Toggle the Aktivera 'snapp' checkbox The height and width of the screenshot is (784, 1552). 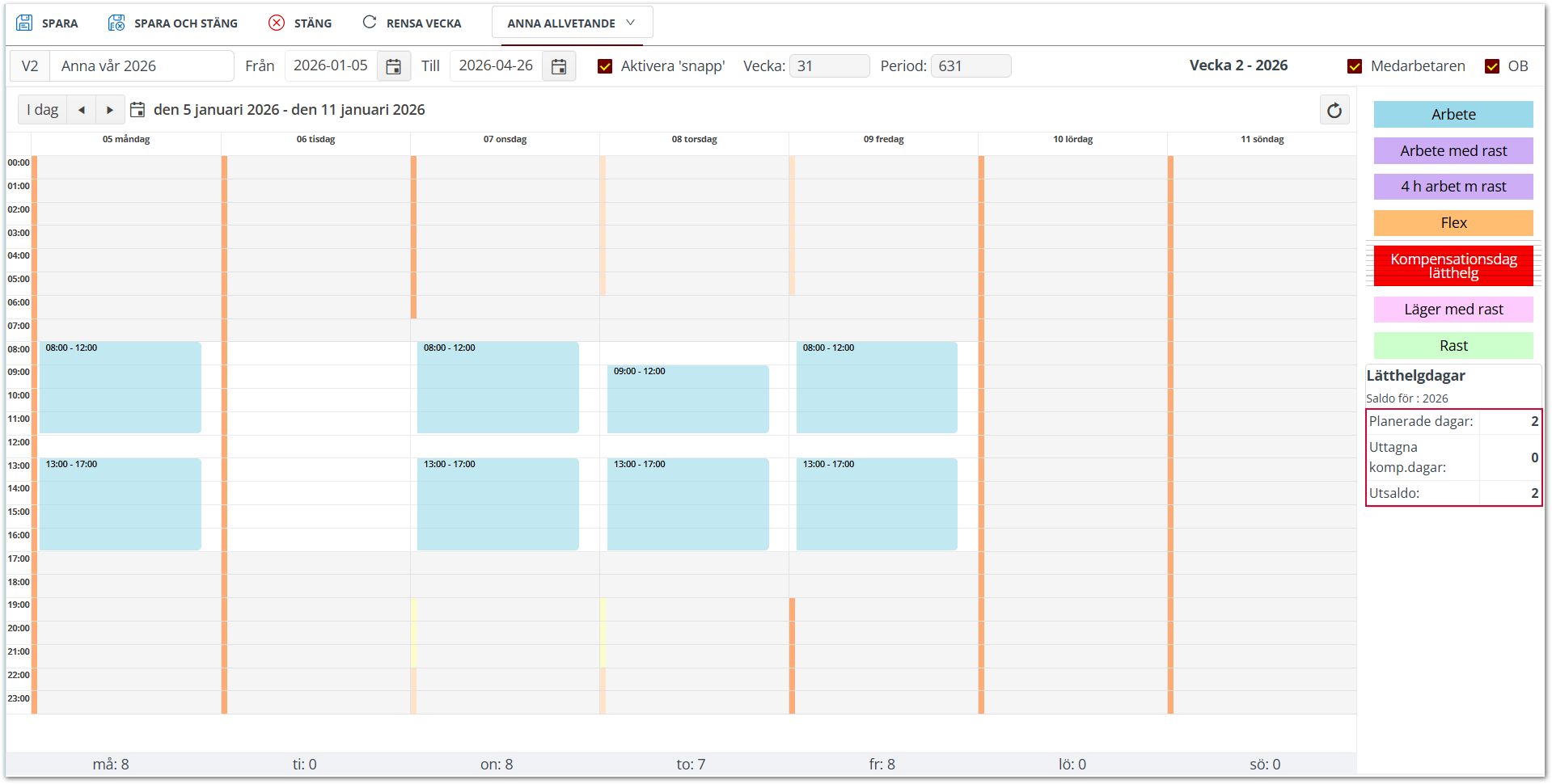[x=605, y=66]
